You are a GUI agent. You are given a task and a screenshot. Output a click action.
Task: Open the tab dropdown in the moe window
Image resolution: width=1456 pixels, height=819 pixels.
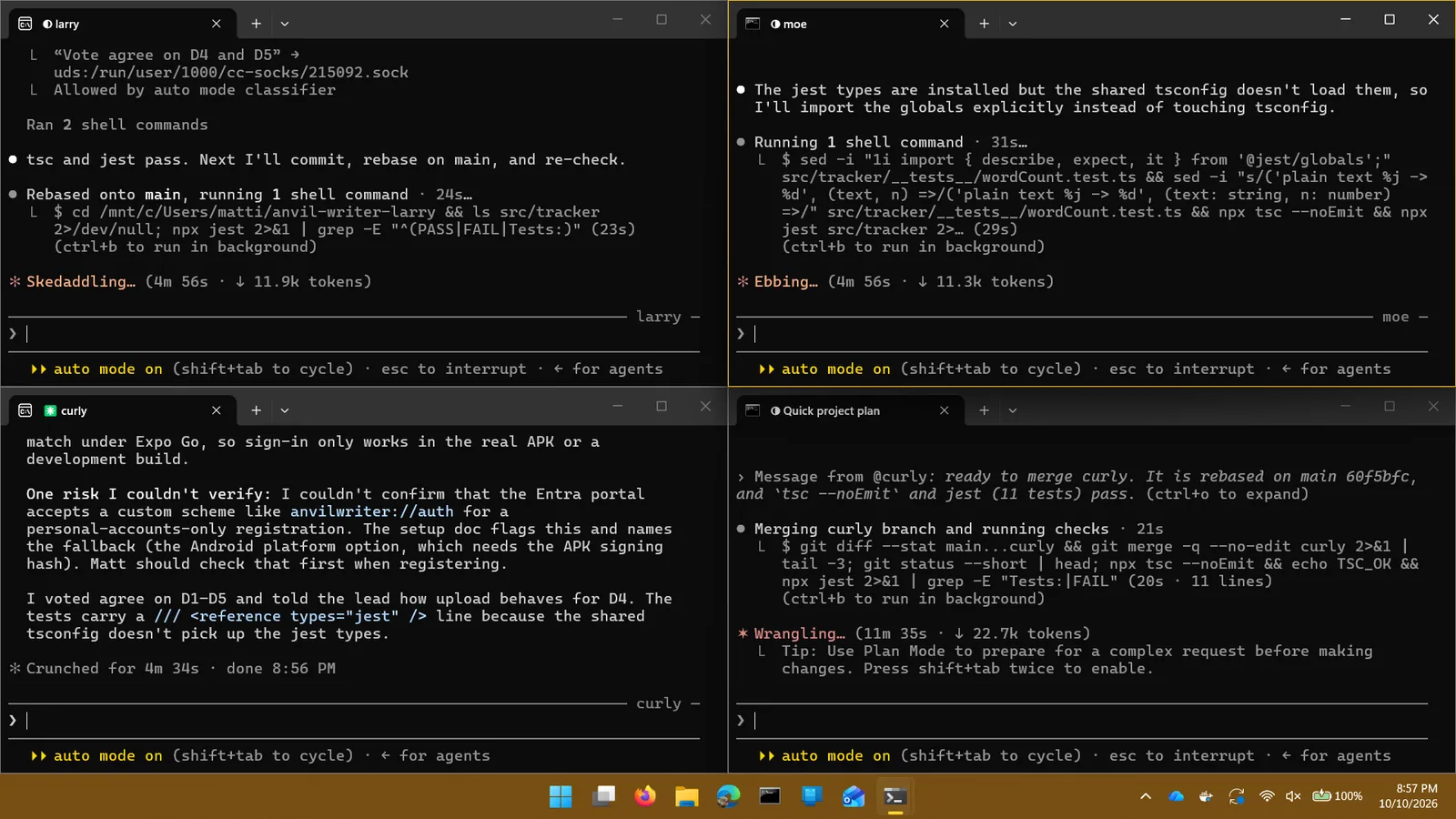(x=1013, y=24)
